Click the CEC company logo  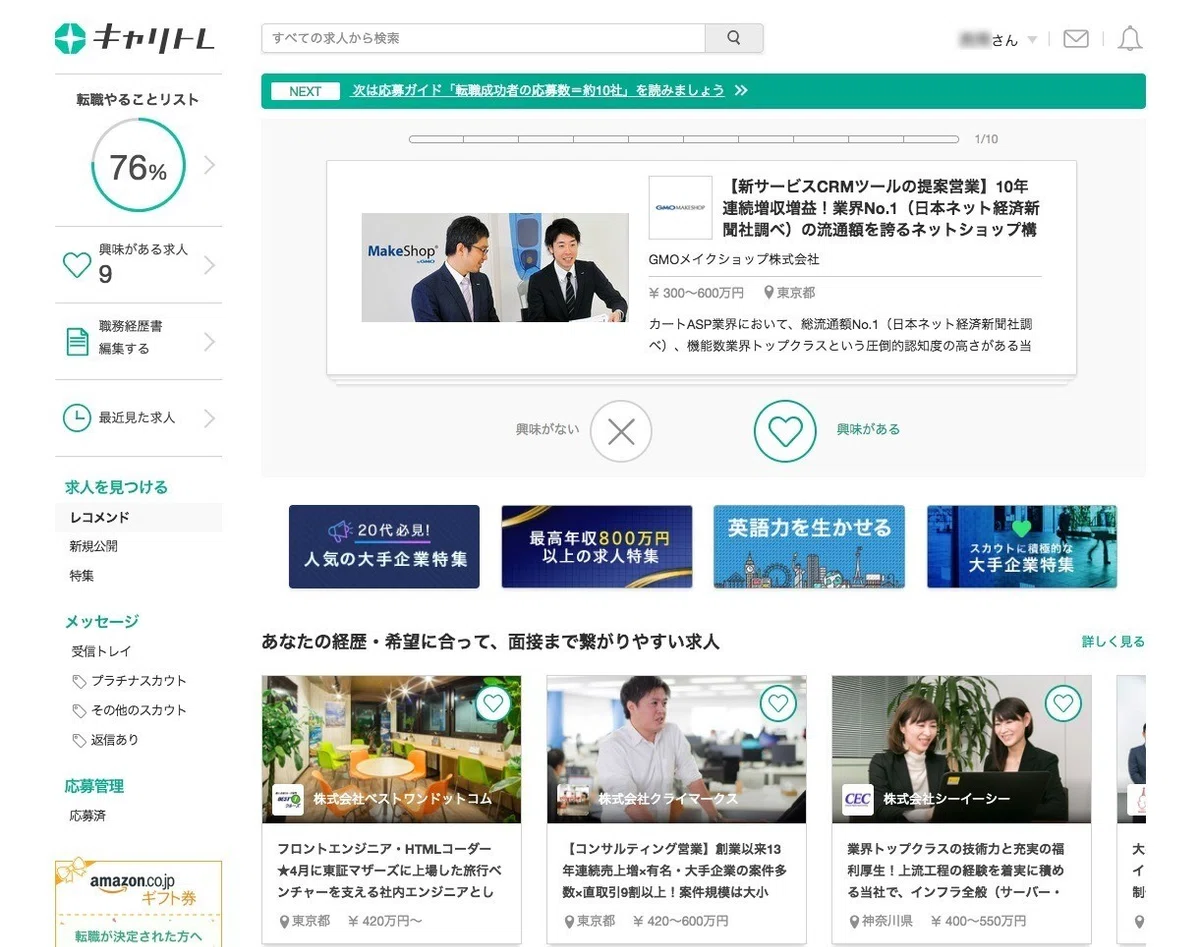coord(857,799)
